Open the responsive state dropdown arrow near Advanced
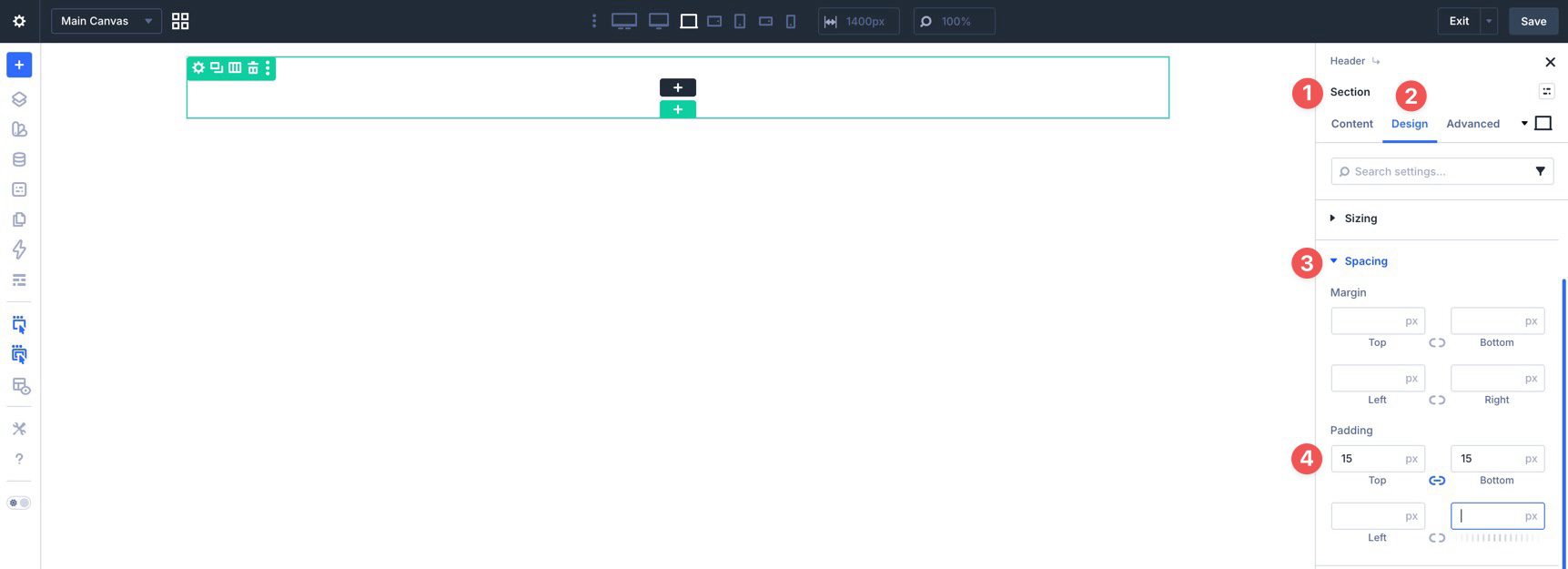Image resolution: width=1568 pixels, height=569 pixels. coord(1524,123)
